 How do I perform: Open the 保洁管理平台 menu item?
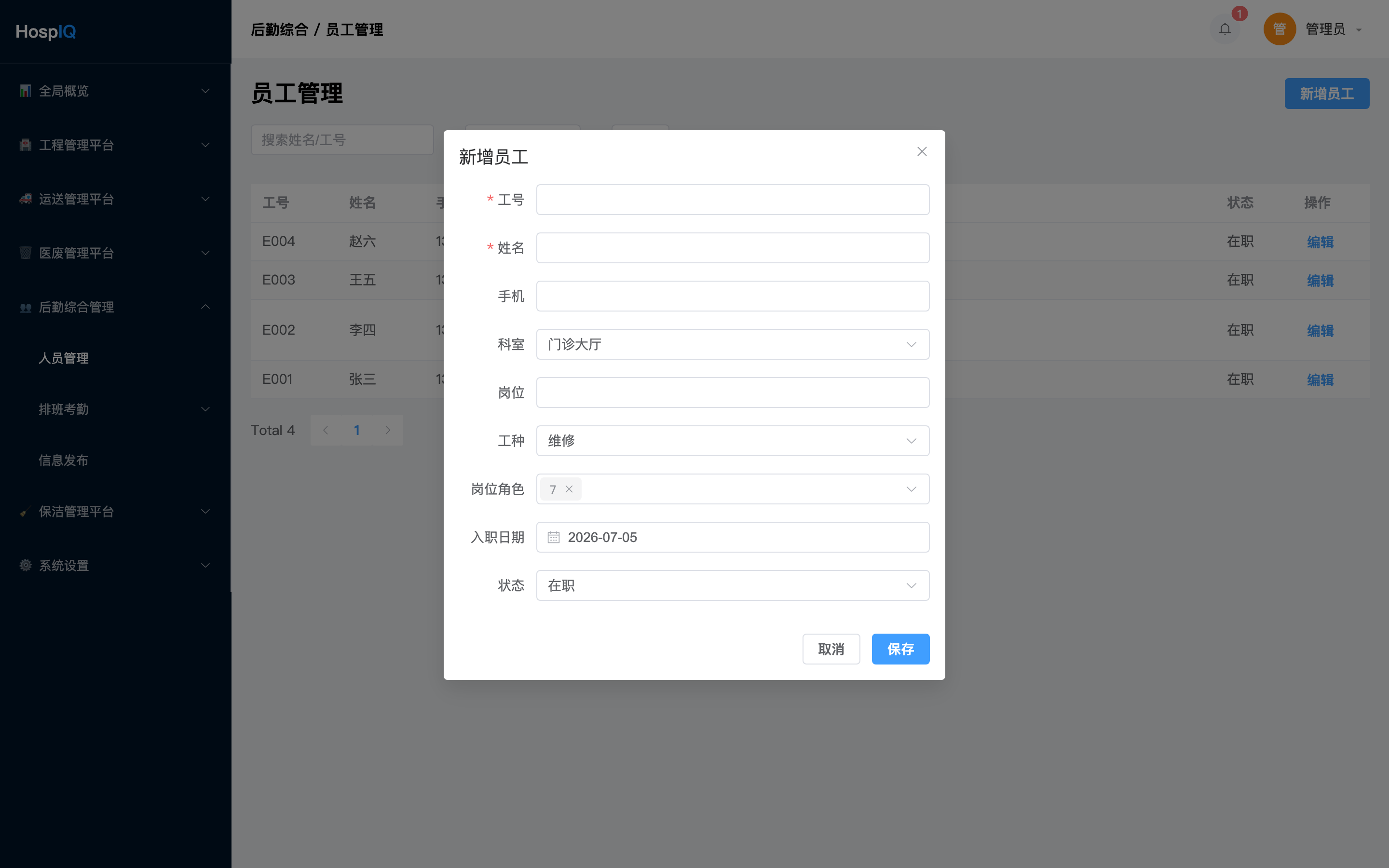click(115, 512)
